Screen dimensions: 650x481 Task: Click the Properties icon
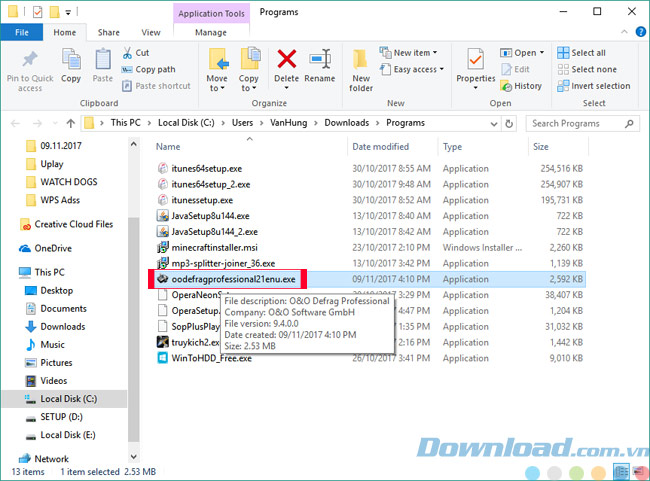(x=475, y=59)
